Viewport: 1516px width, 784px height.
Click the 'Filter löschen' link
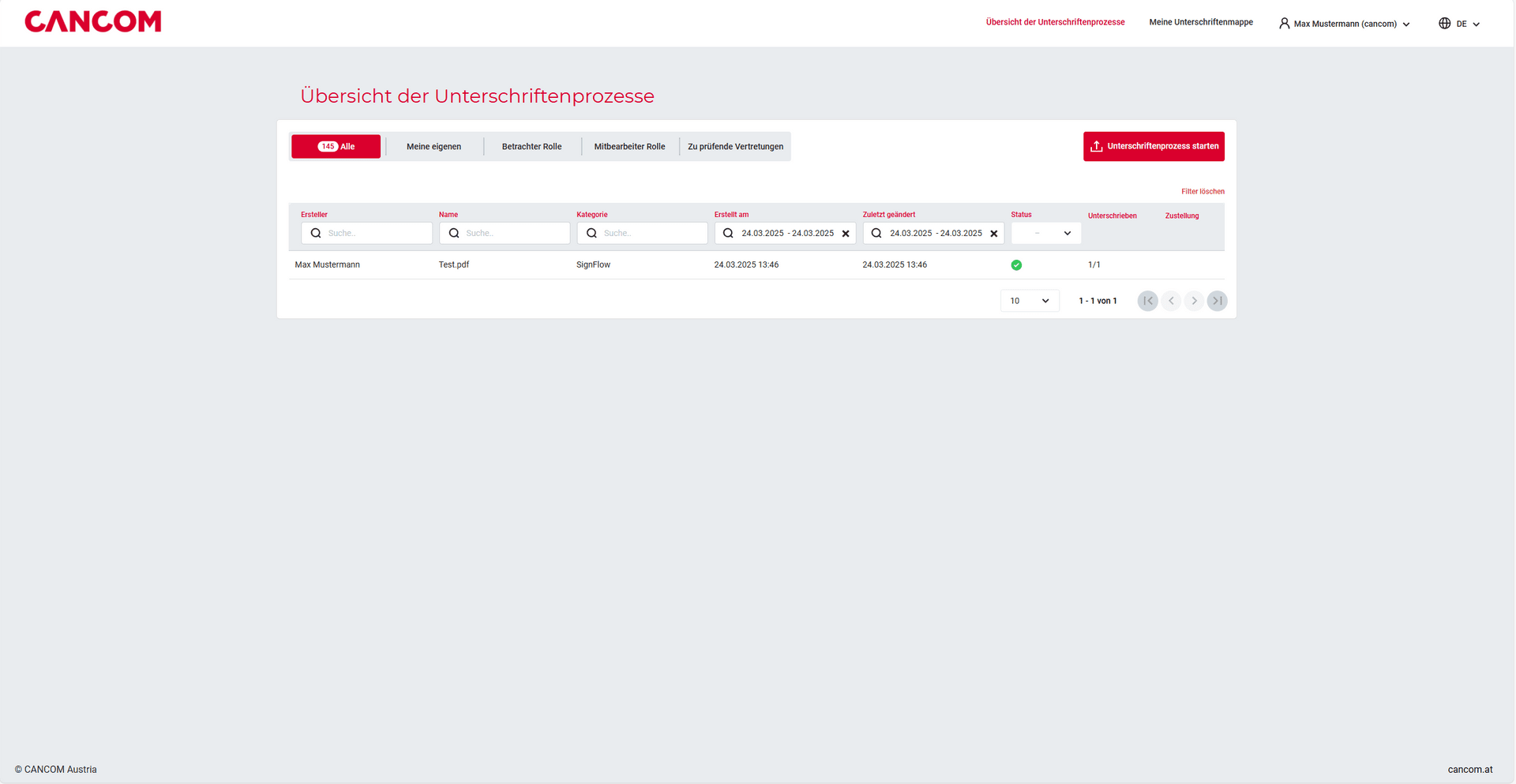click(x=1202, y=192)
